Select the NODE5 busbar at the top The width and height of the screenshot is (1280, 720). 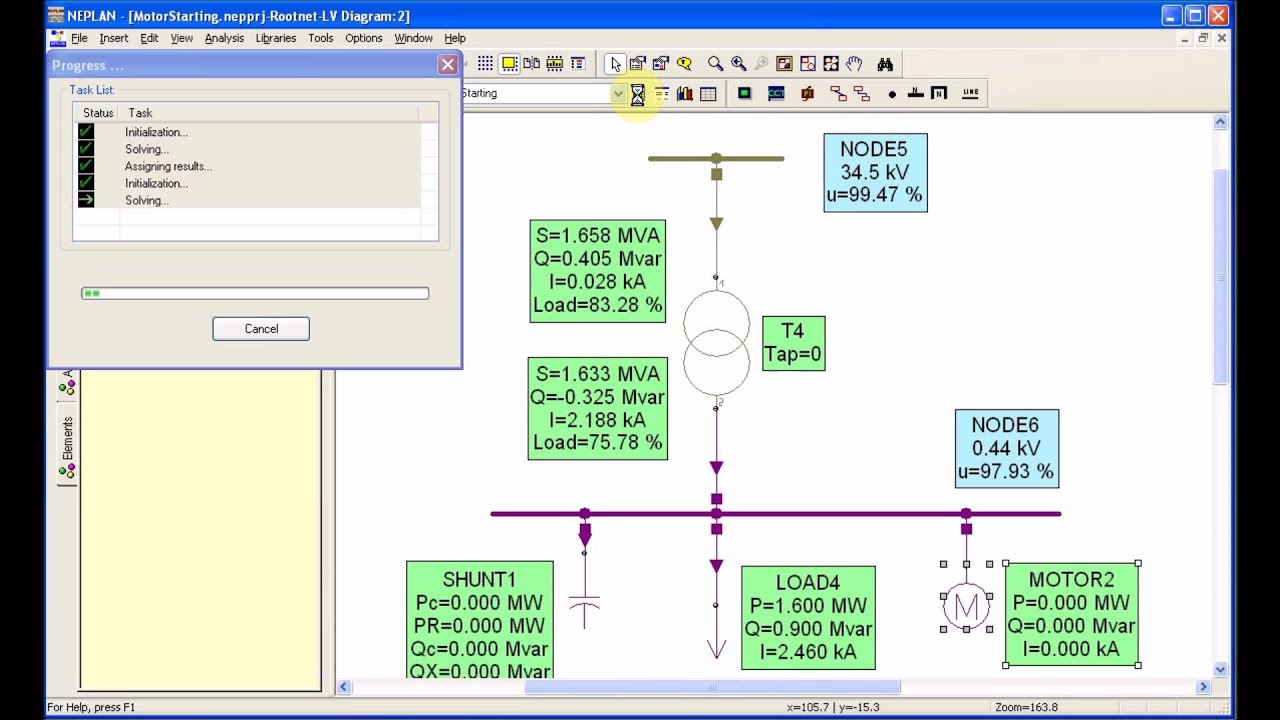tap(716, 158)
